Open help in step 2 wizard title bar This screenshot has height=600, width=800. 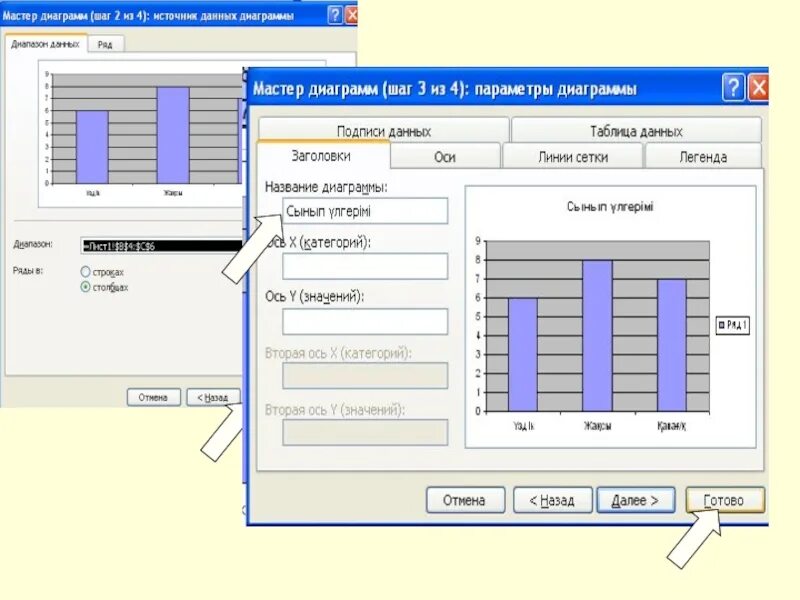(x=334, y=15)
